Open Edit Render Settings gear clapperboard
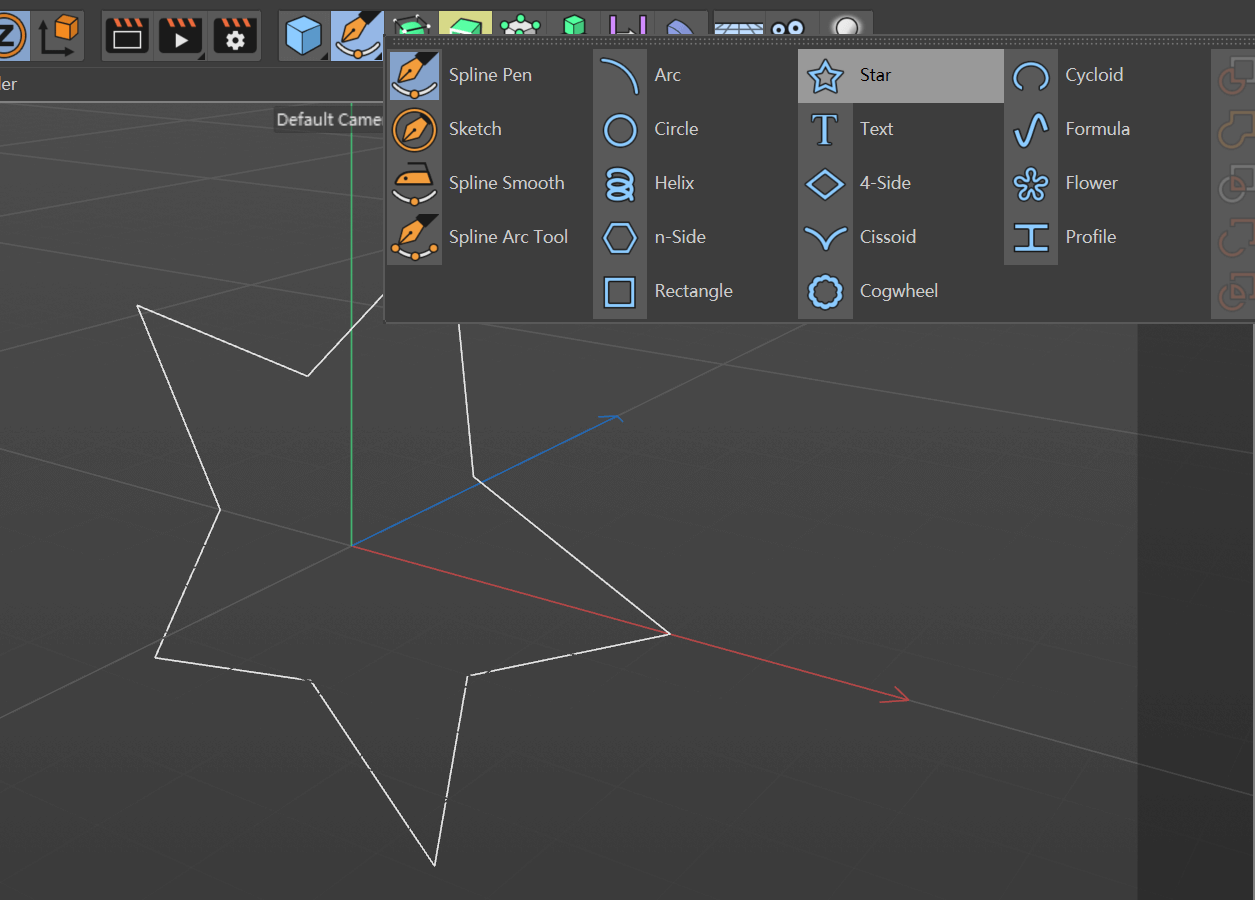This screenshot has height=900, width=1255. click(x=235, y=37)
